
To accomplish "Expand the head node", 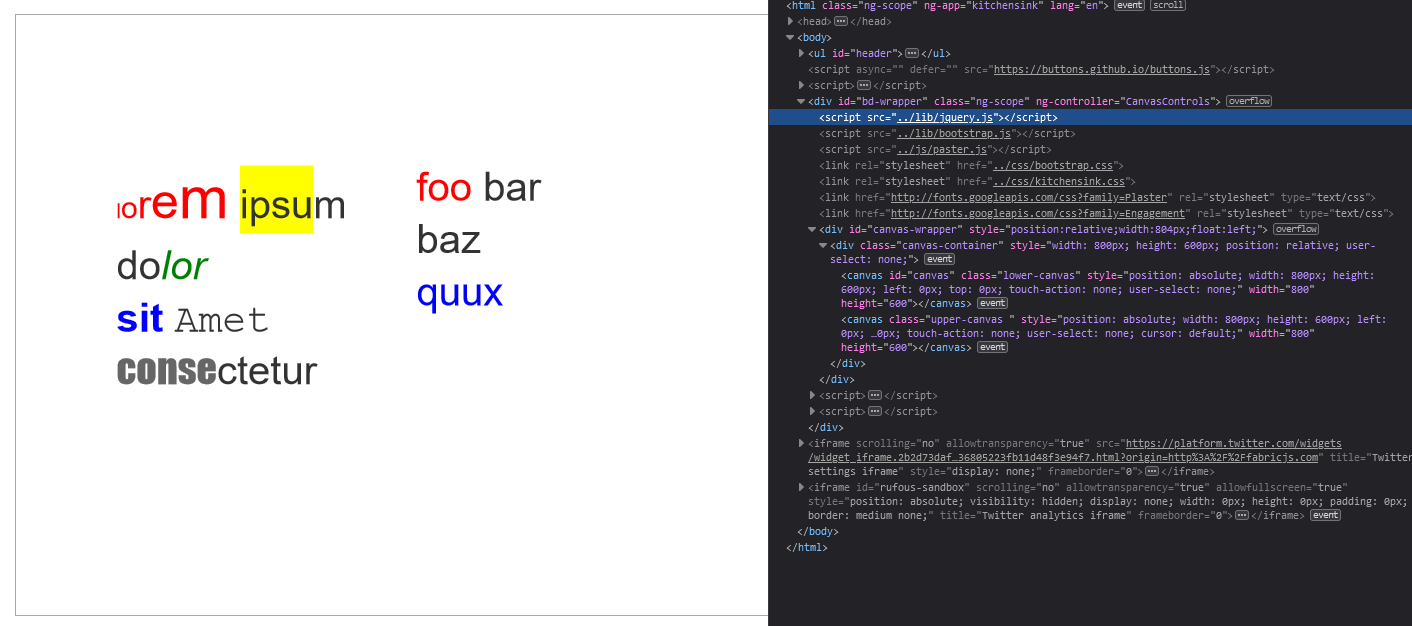I will pos(791,21).
